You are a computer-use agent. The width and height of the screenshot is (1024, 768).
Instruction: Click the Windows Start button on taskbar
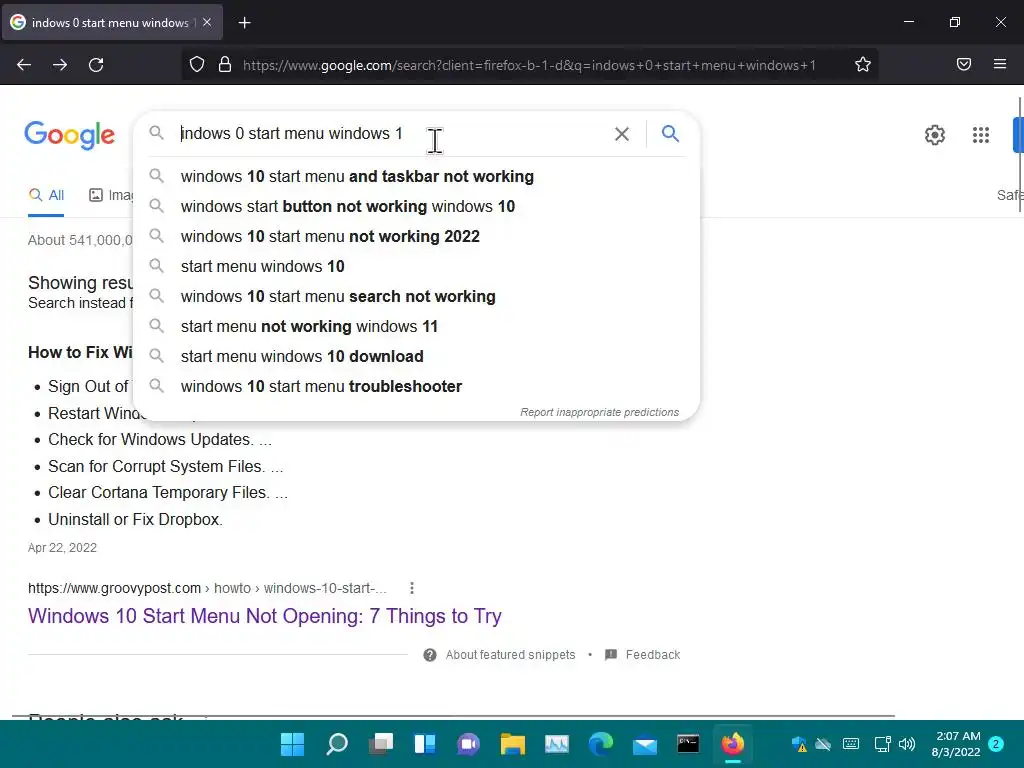click(292, 744)
